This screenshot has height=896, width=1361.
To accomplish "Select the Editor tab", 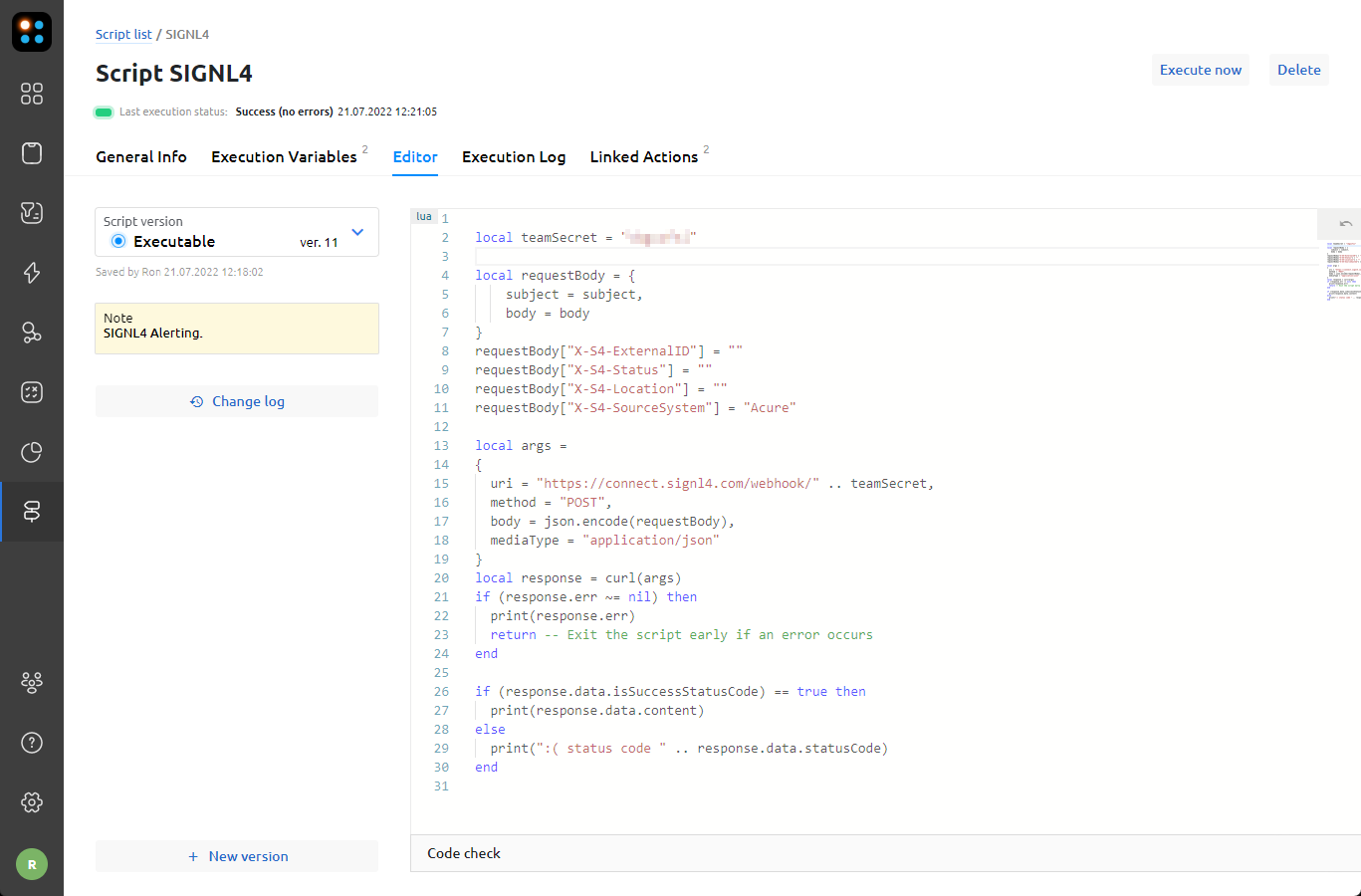I will 415,157.
